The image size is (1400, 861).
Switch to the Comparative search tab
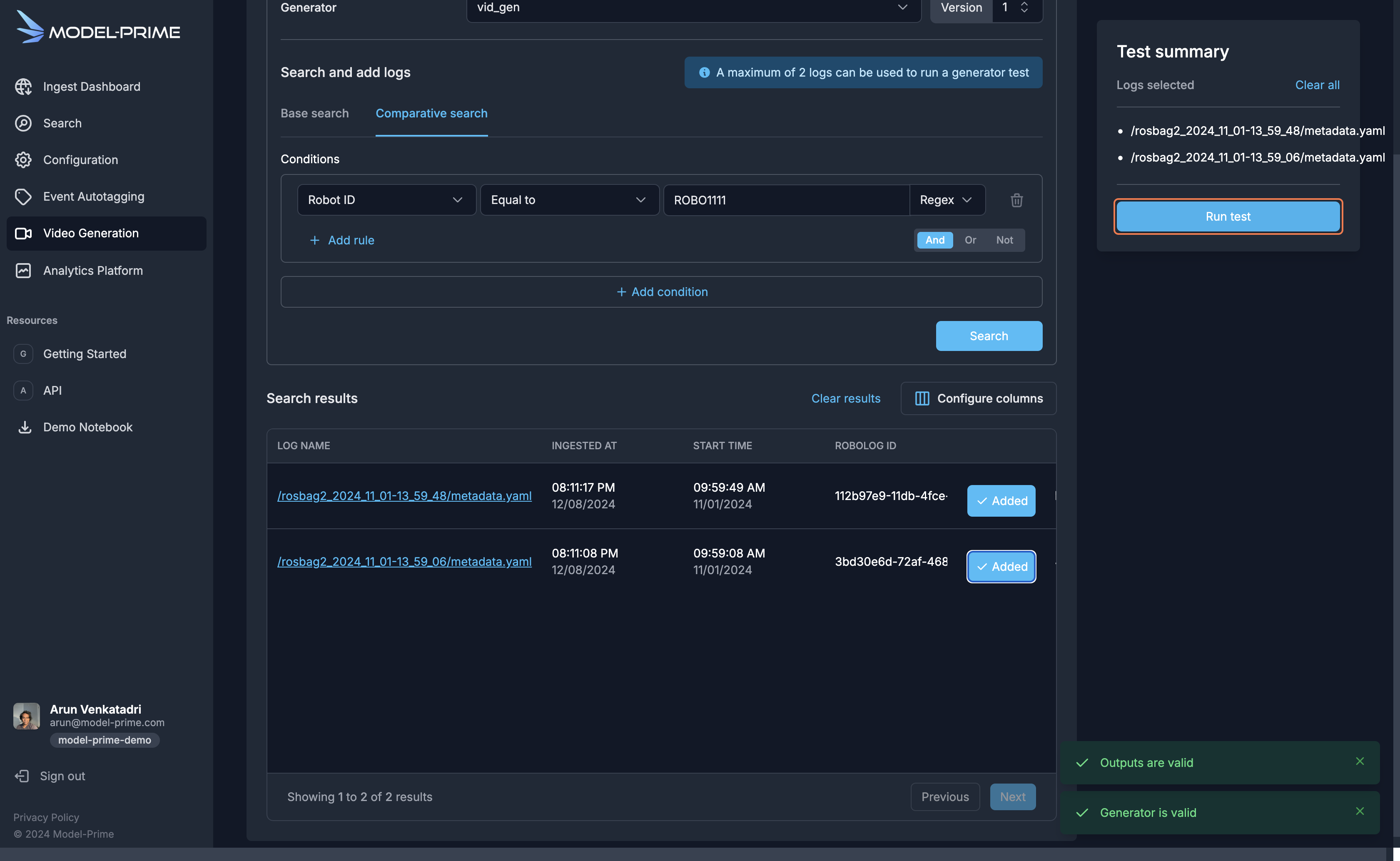coord(432,113)
